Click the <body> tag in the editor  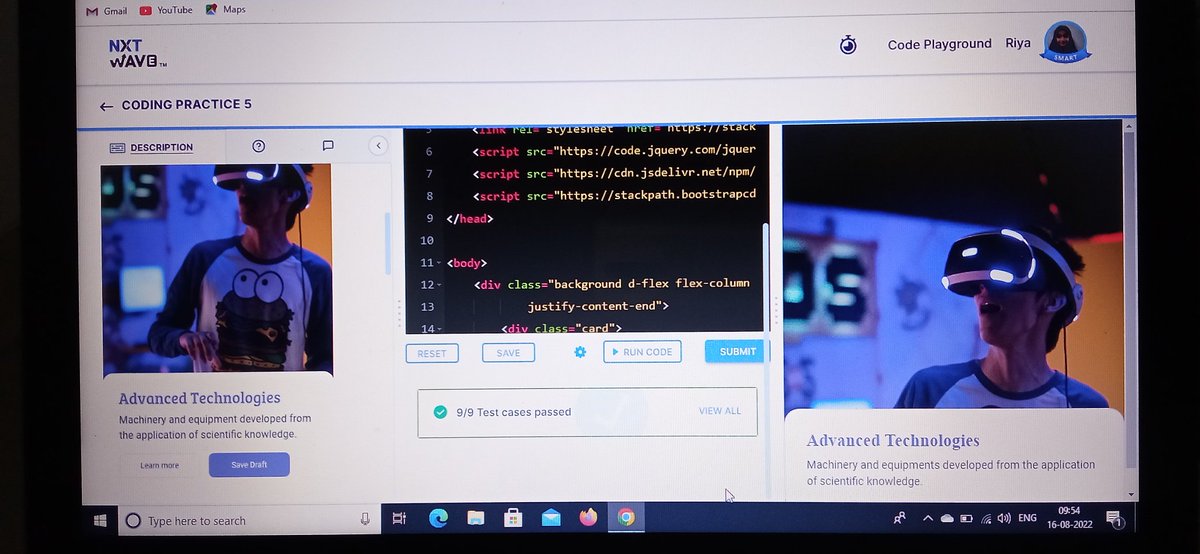tap(466, 263)
